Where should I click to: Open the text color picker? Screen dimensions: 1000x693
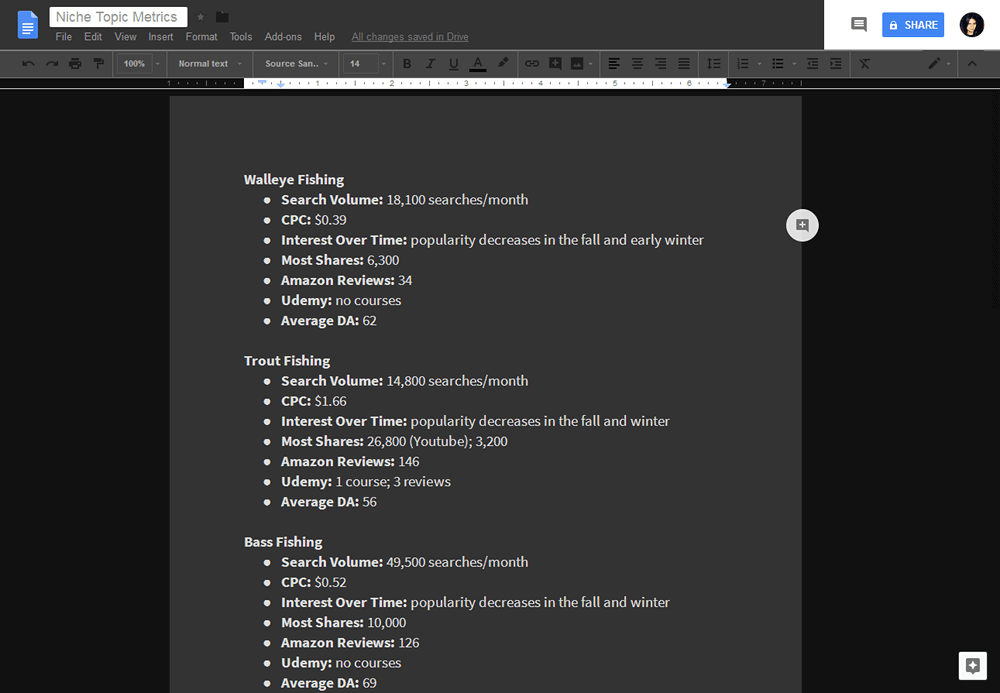[478, 64]
